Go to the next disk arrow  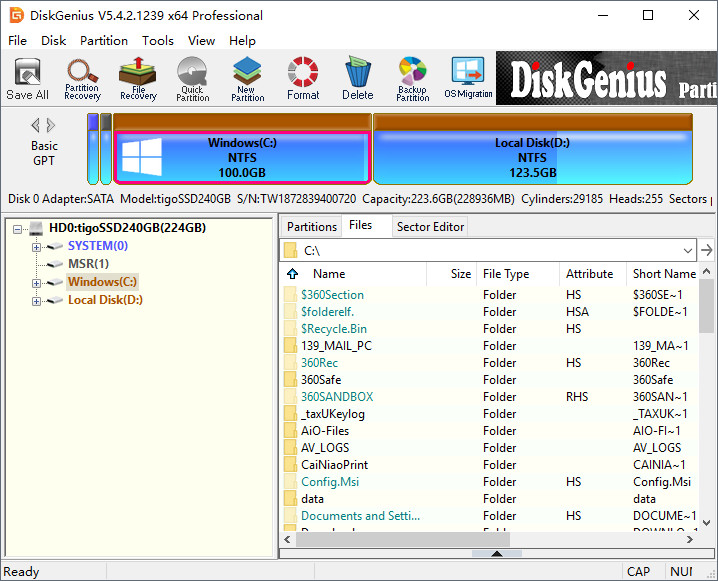tap(52, 125)
